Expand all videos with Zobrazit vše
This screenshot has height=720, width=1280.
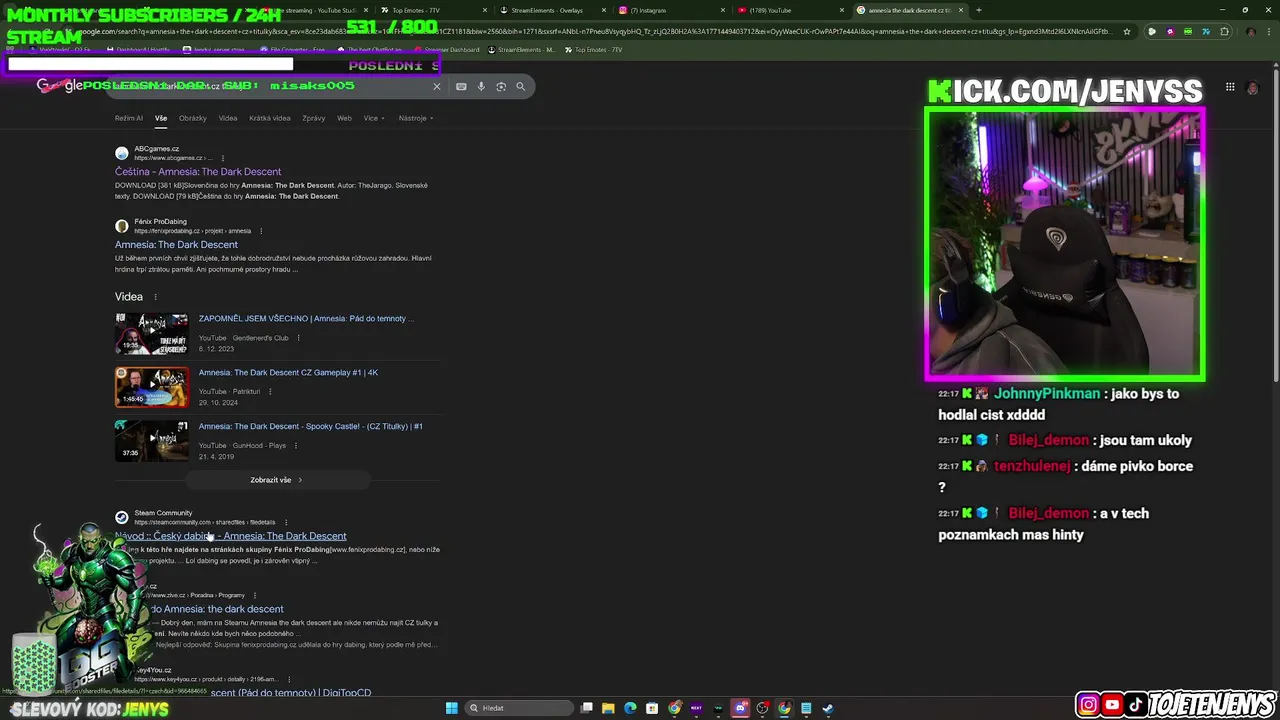point(276,480)
